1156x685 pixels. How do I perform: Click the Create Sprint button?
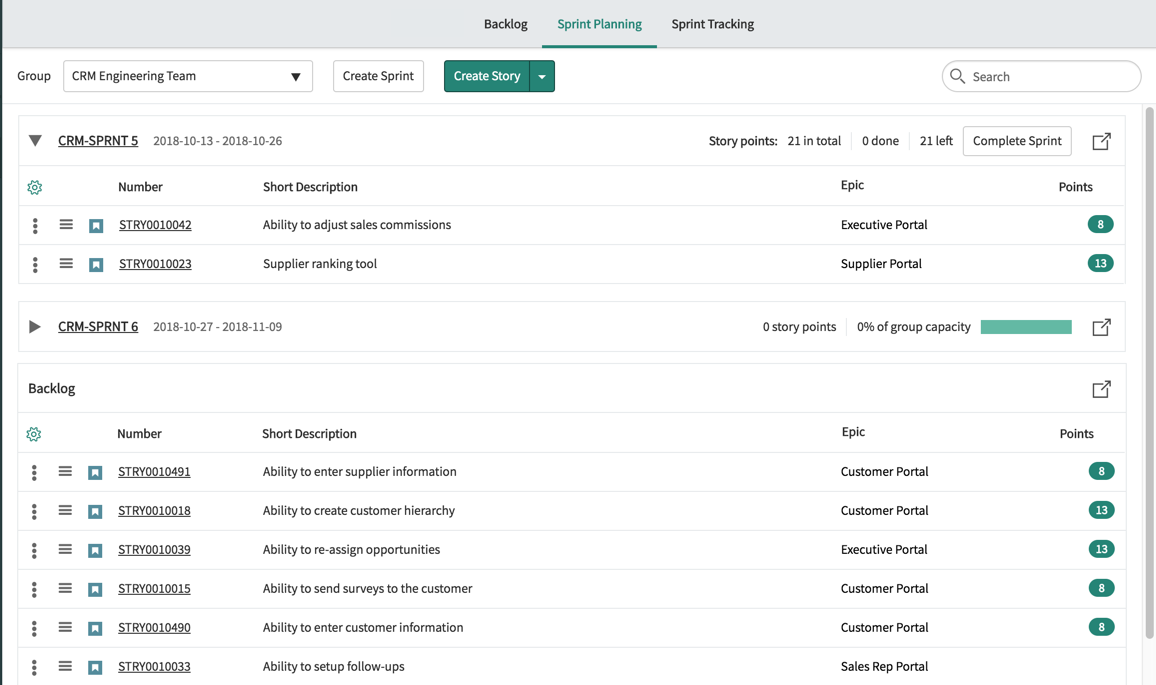pos(378,76)
